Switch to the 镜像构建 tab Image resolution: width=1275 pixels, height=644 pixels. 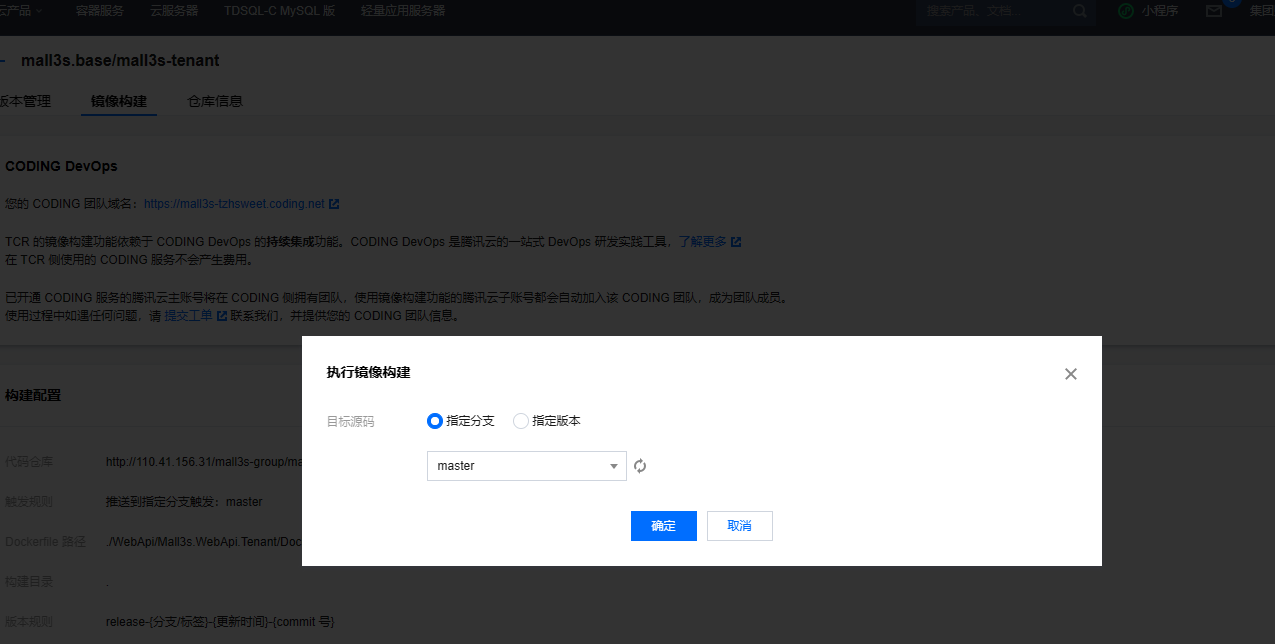(x=119, y=101)
